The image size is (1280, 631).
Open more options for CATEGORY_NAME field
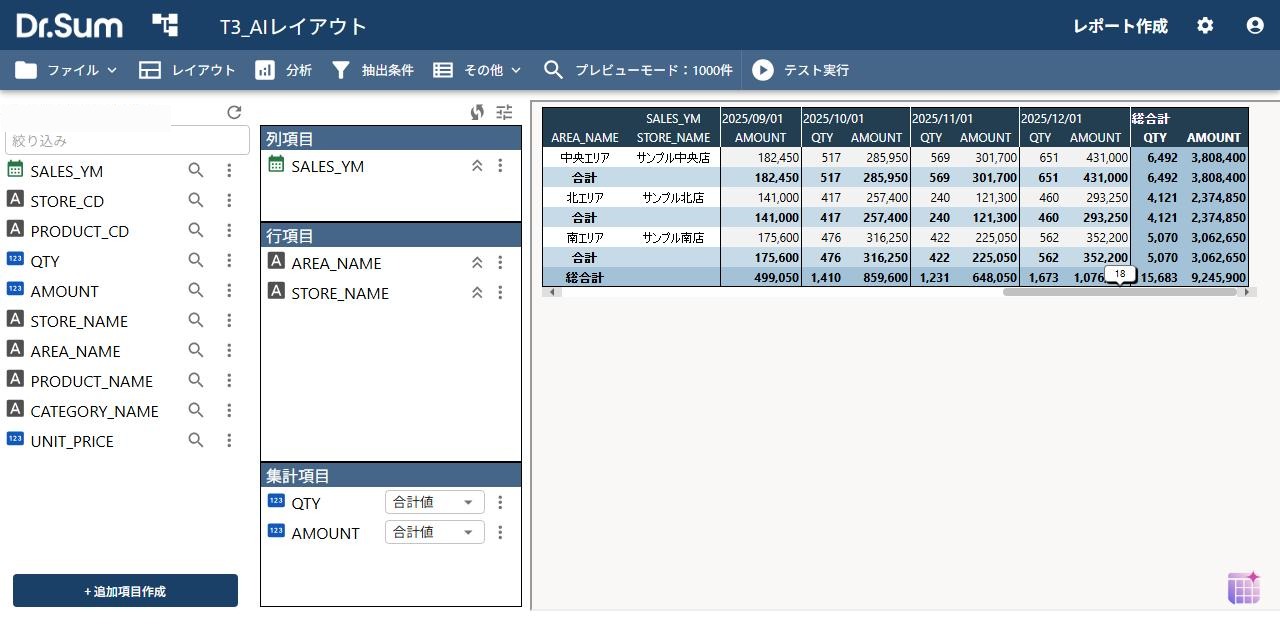(x=229, y=411)
